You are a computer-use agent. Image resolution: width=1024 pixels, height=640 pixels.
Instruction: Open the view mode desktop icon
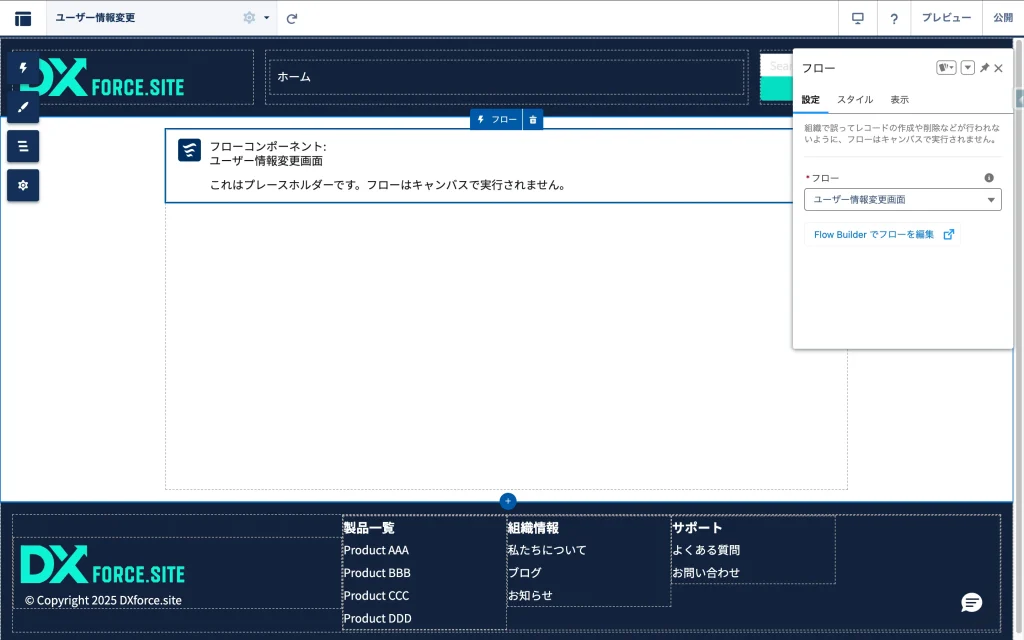pos(857,18)
